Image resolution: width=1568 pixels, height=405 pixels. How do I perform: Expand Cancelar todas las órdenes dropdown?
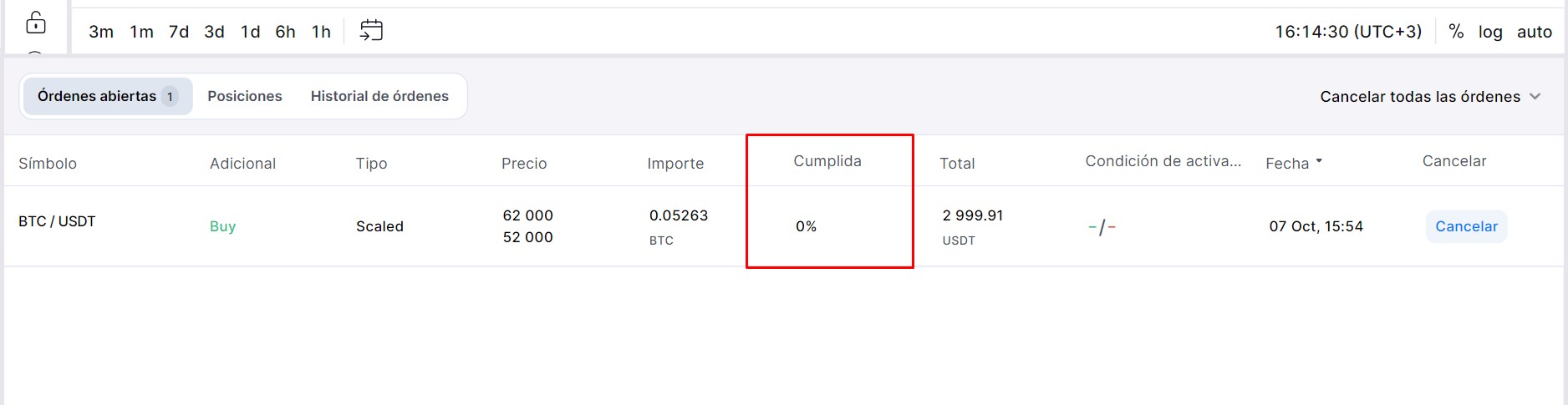point(1429,97)
